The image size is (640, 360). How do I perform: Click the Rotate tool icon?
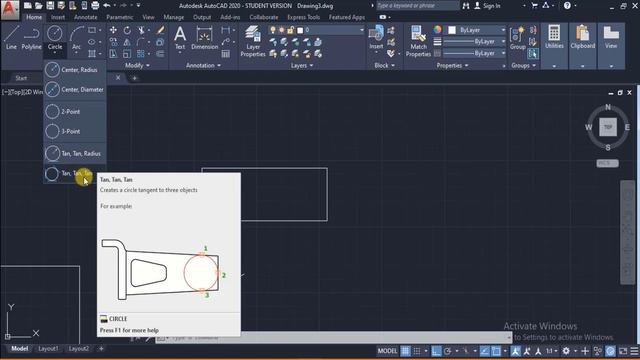coord(127,30)
